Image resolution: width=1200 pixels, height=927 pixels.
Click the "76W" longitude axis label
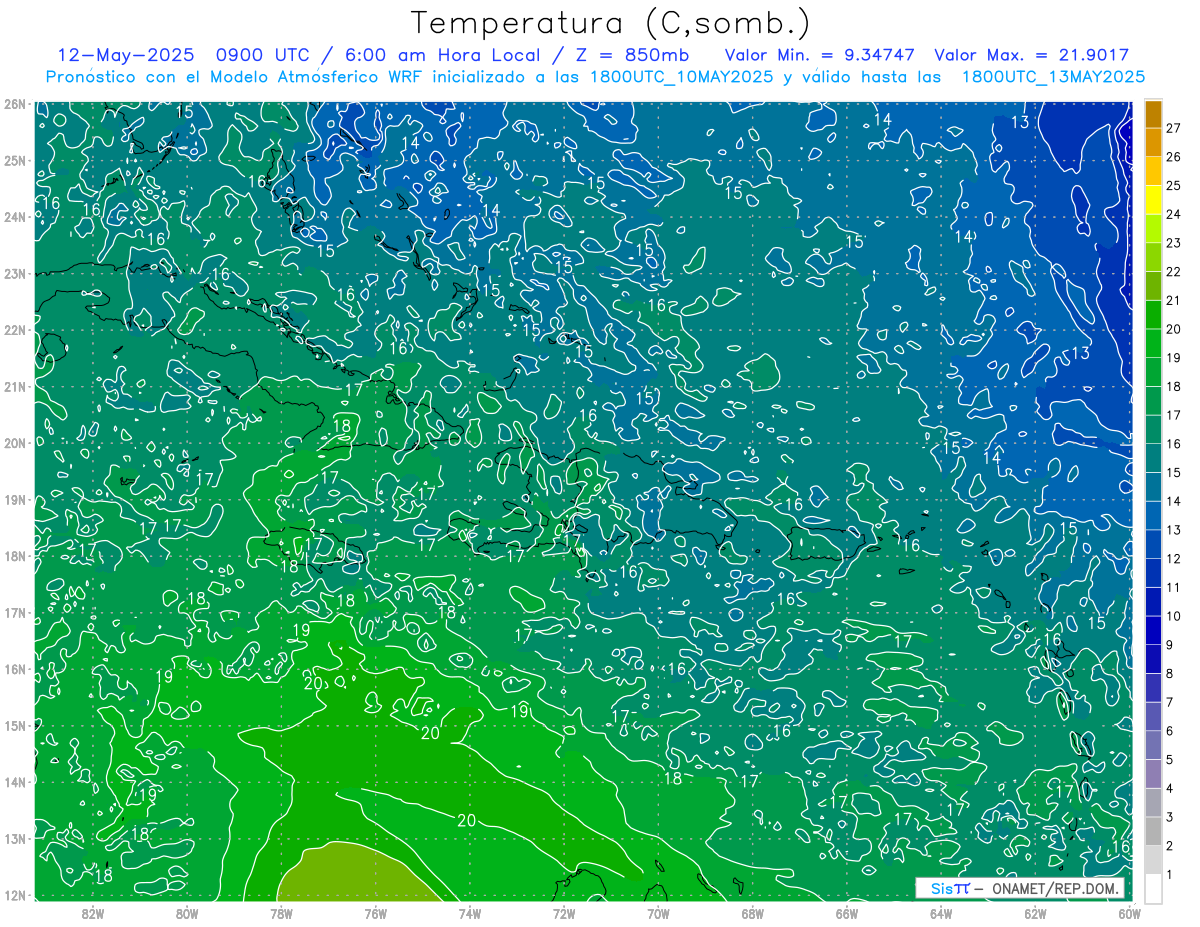click(375, 914)
